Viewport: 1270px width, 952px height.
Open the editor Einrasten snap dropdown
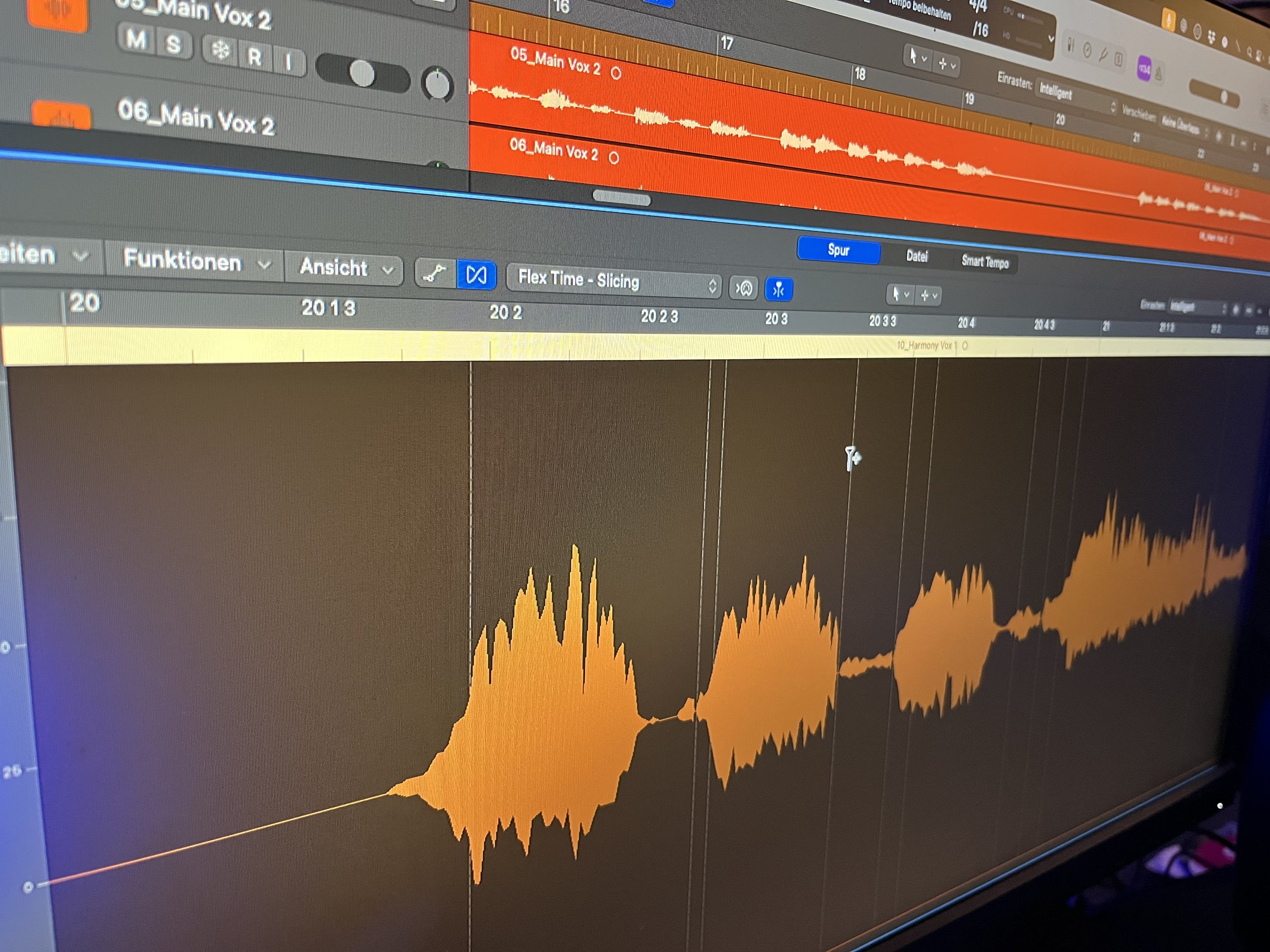click(x=1199, y=307)
